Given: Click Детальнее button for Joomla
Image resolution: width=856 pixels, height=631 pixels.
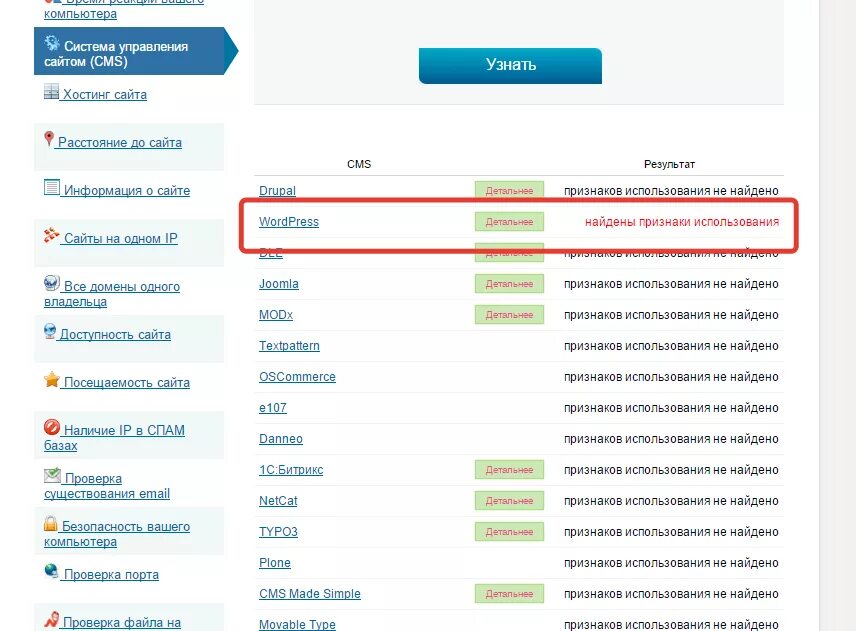Looking at the screenshot, I should coord(509,284).
